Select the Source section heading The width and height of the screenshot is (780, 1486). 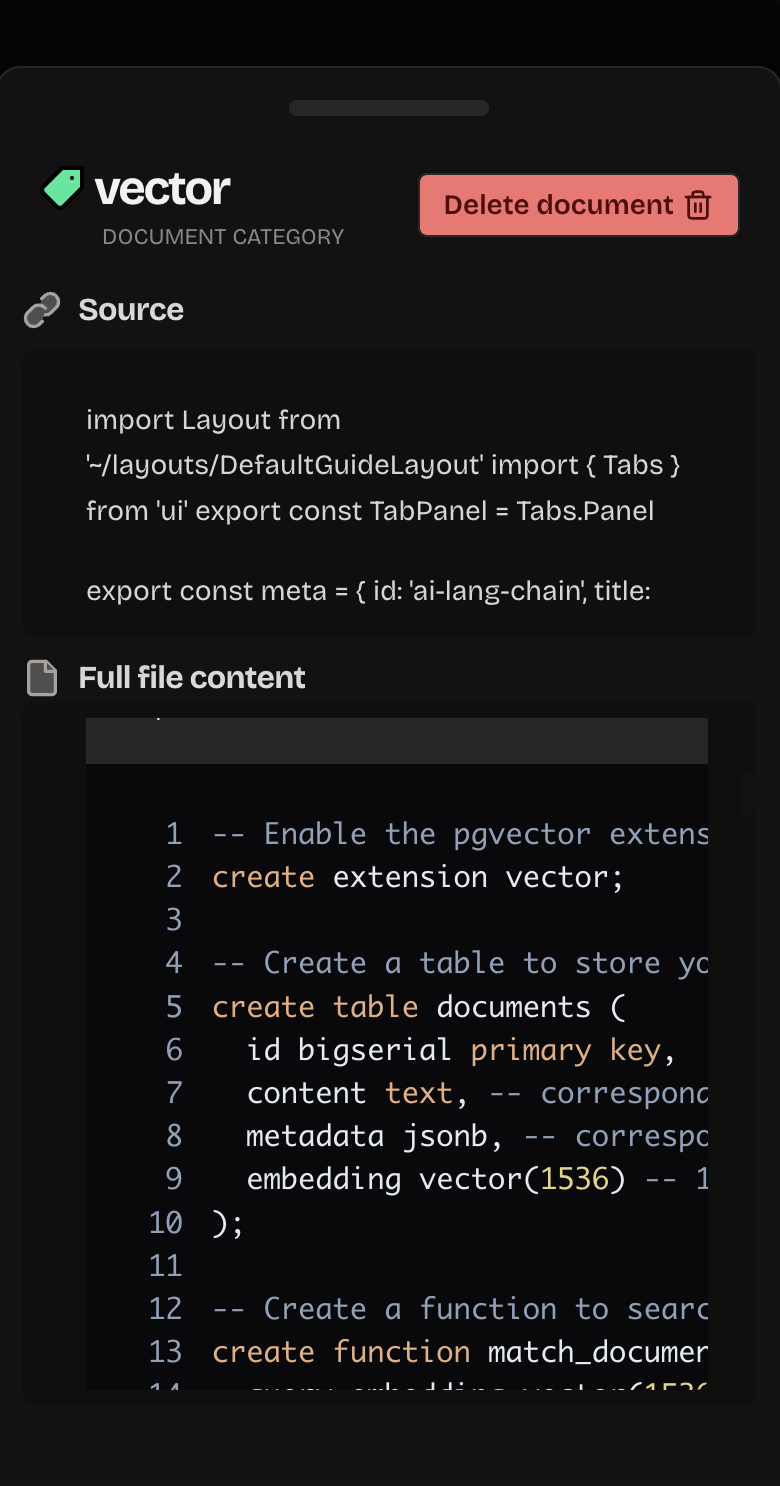(131, 310)
